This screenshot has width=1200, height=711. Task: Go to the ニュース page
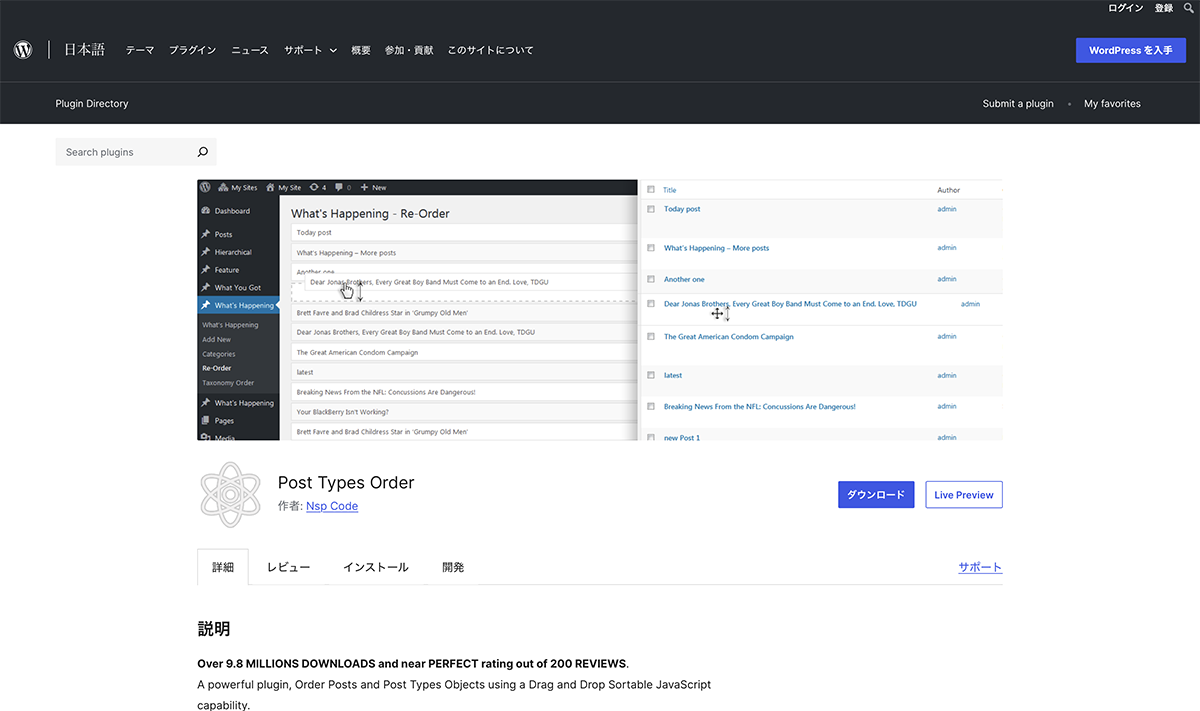pyautogui.click(x=249, y=50)
